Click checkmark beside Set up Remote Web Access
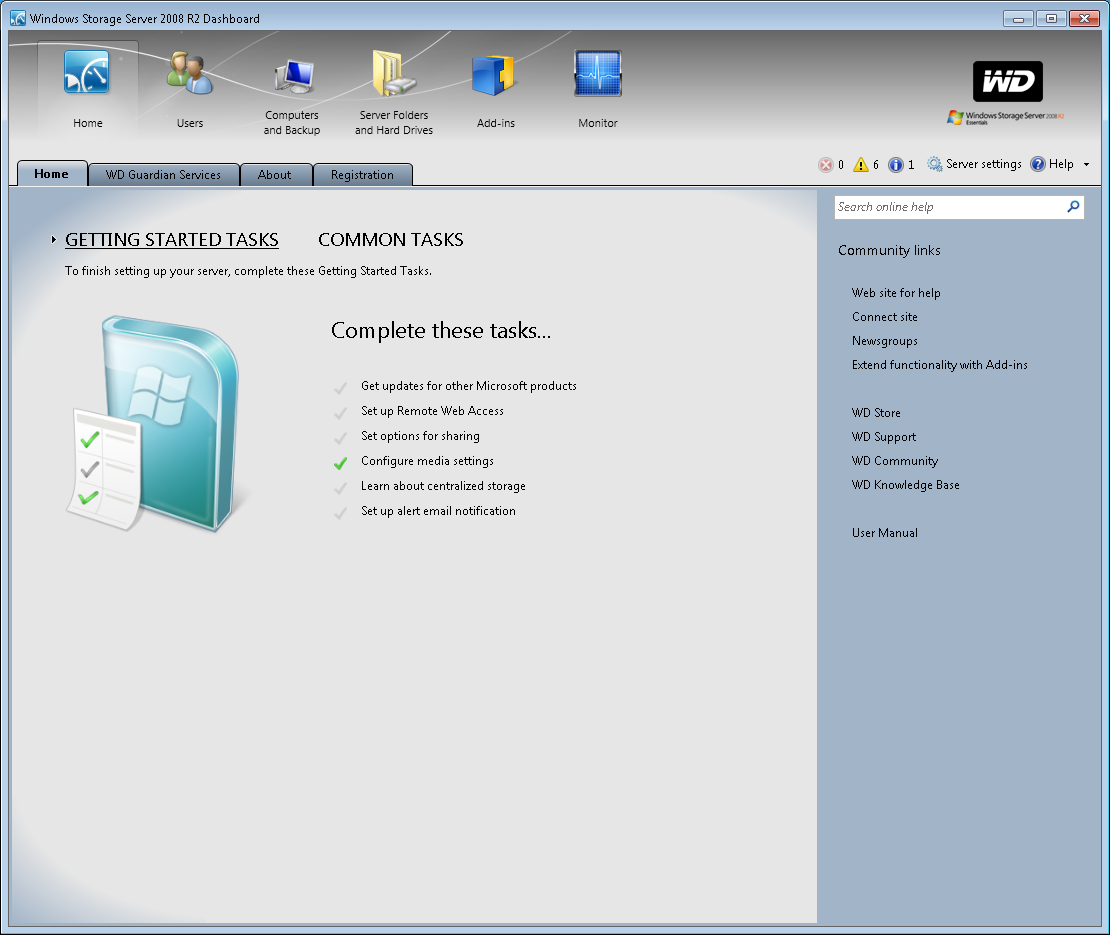This screenshot has width=1110, height=935. (341, 413)
